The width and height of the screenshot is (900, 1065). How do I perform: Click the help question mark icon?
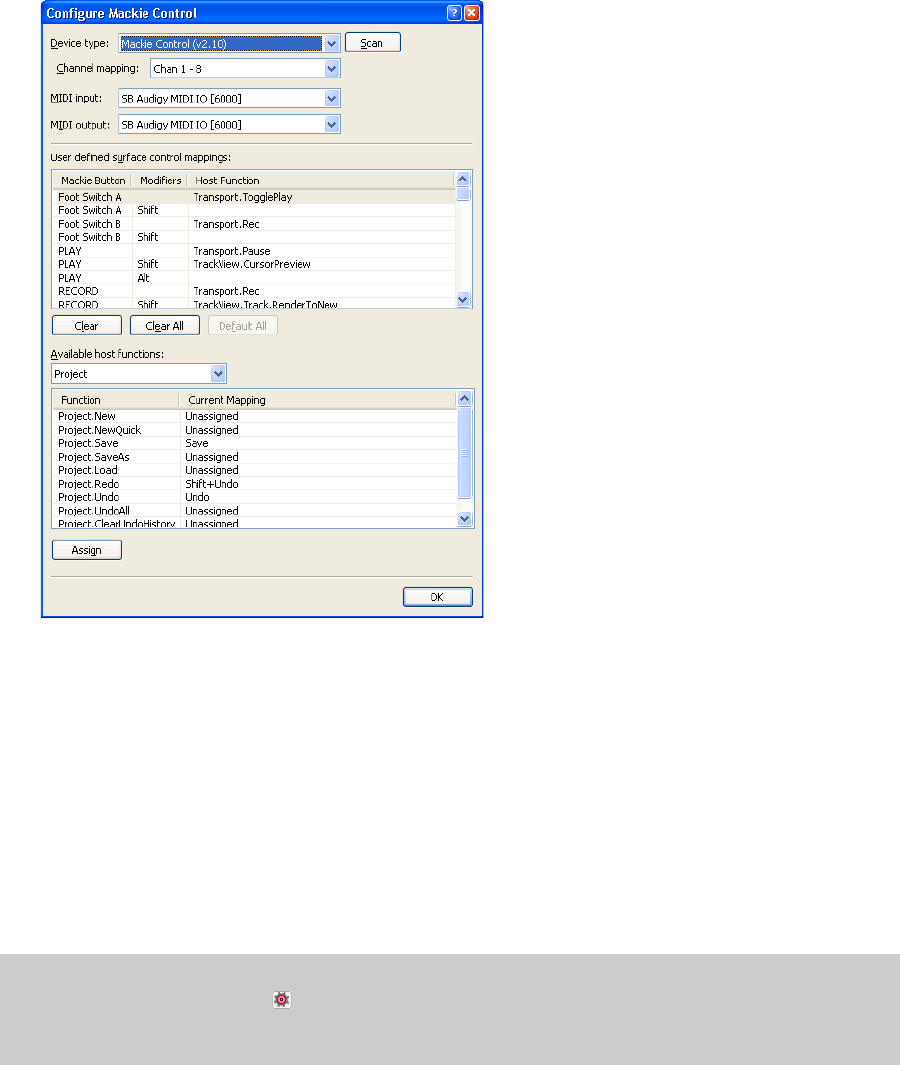454,13
